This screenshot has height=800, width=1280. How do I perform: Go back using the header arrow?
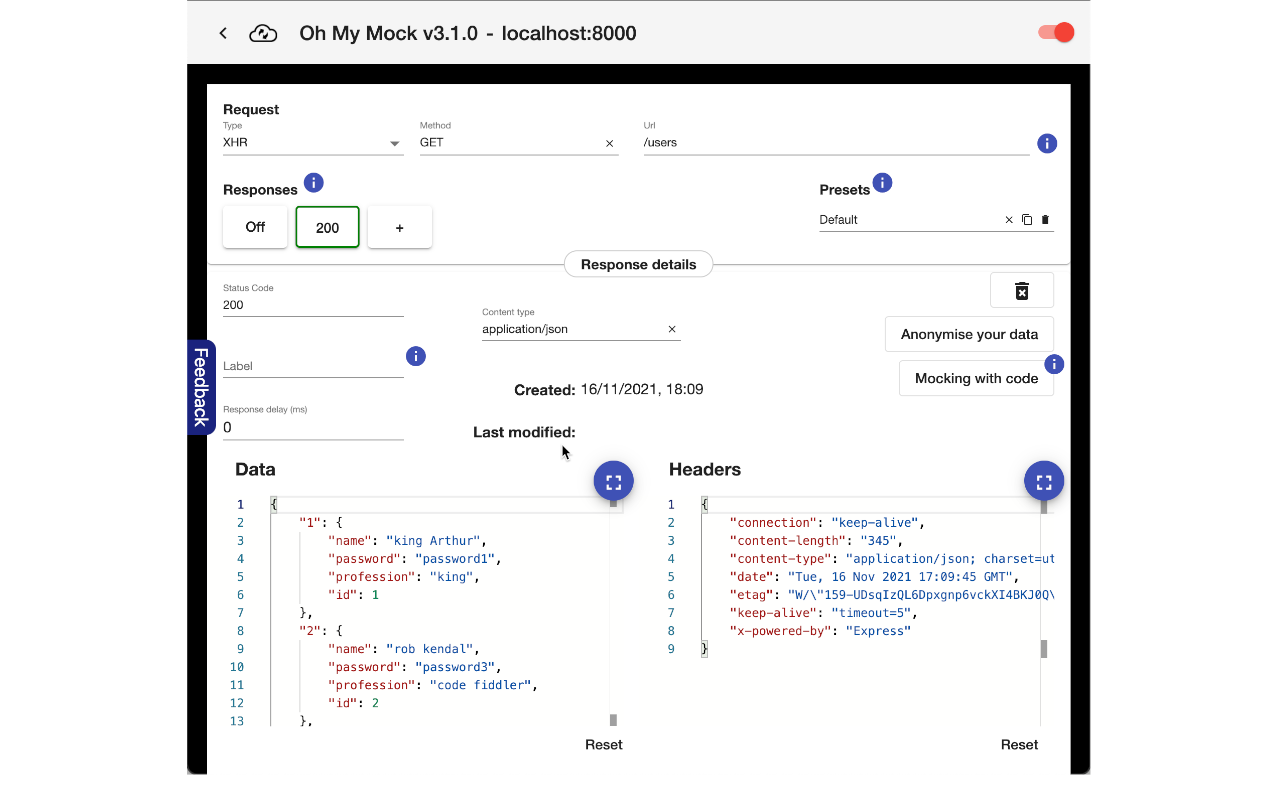pyautogui.click(x=223, y=33)
